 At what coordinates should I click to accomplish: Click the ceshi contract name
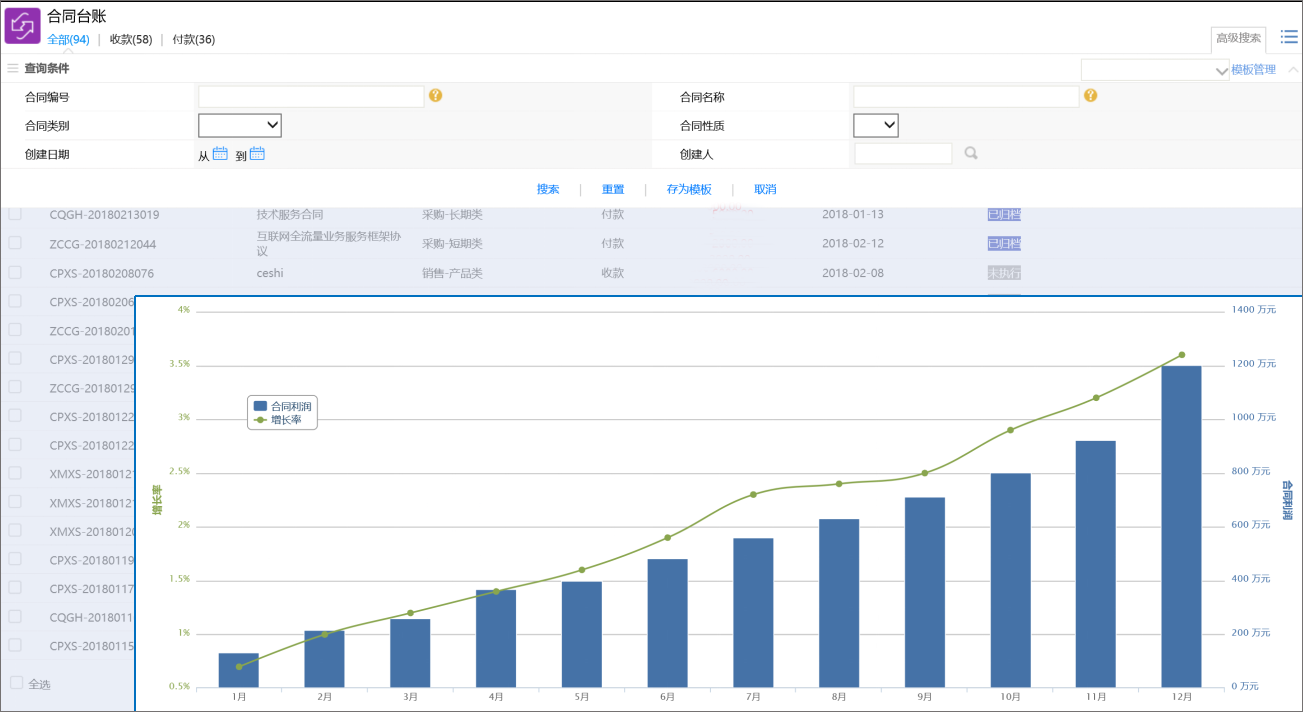tap(270, 273)
